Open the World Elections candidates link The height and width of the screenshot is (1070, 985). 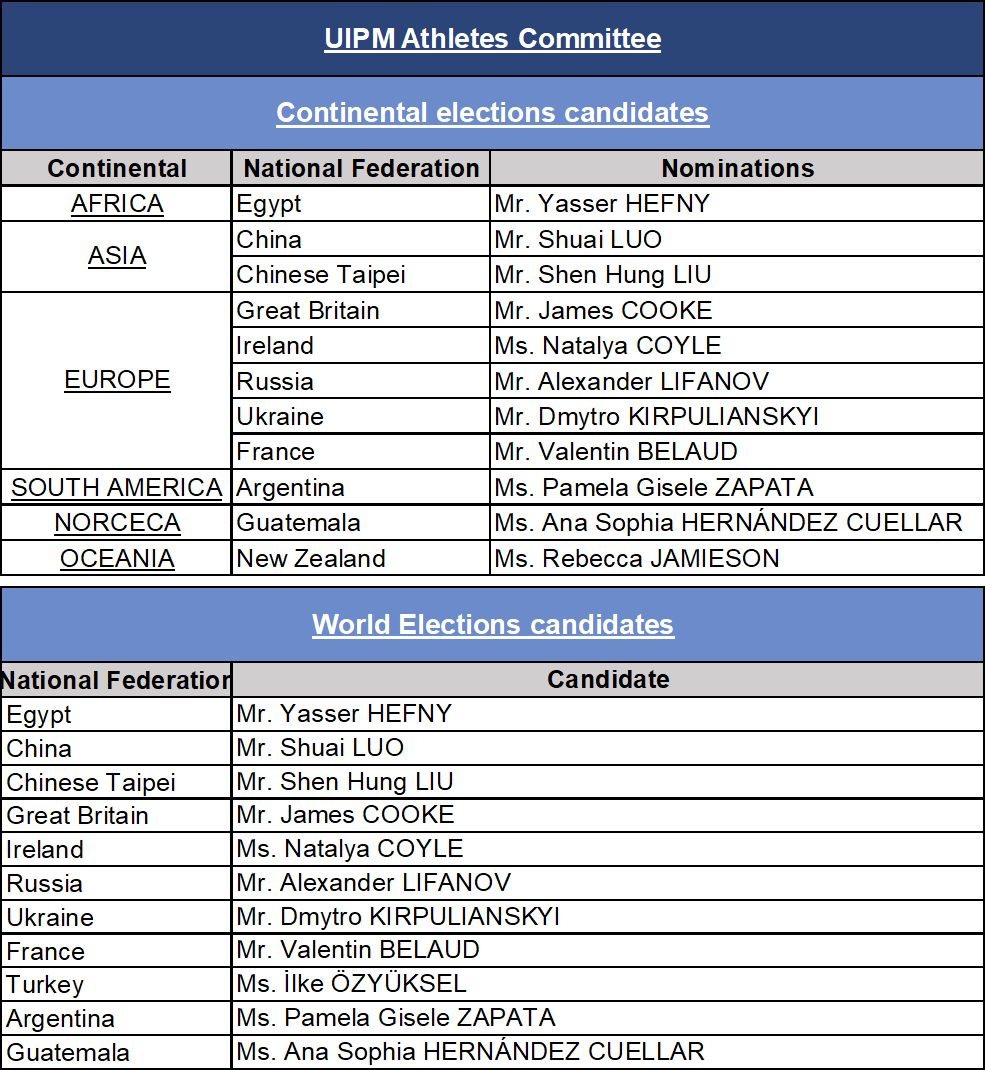coord(492,625)
